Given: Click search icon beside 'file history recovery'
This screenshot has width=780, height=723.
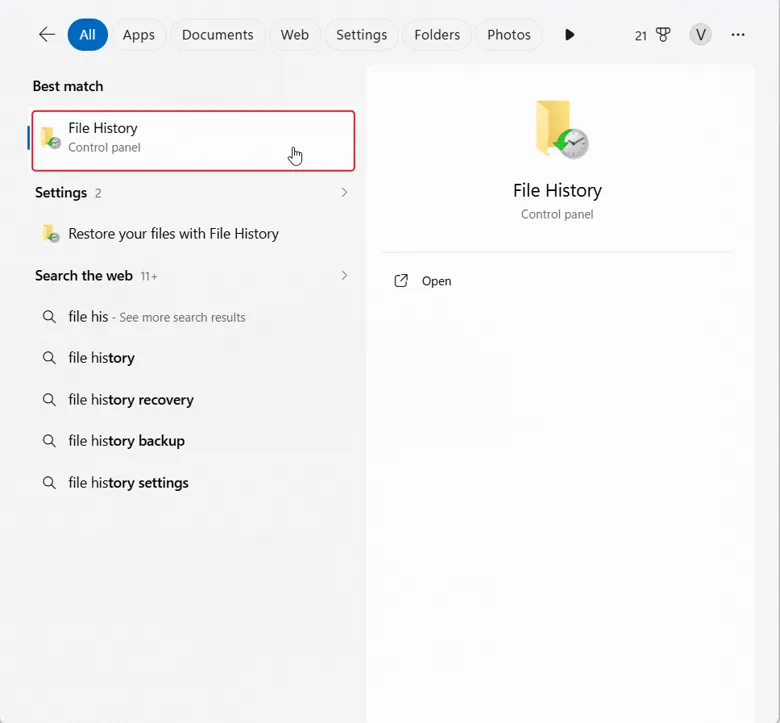Looking at the screenshot, I should click(49, 400).
